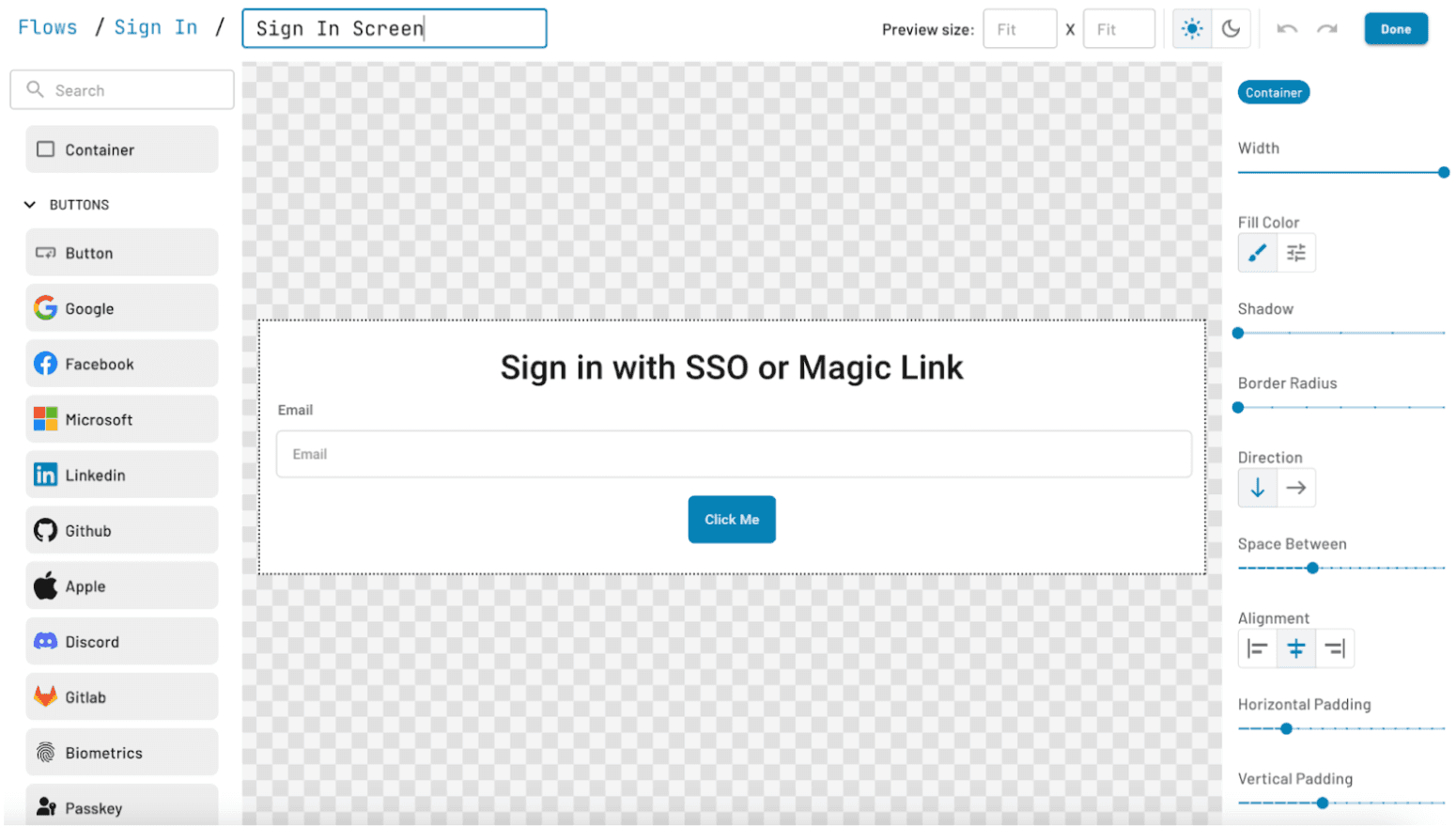Navigate to Flows via breadcrumb

click(x=47, y=26)
